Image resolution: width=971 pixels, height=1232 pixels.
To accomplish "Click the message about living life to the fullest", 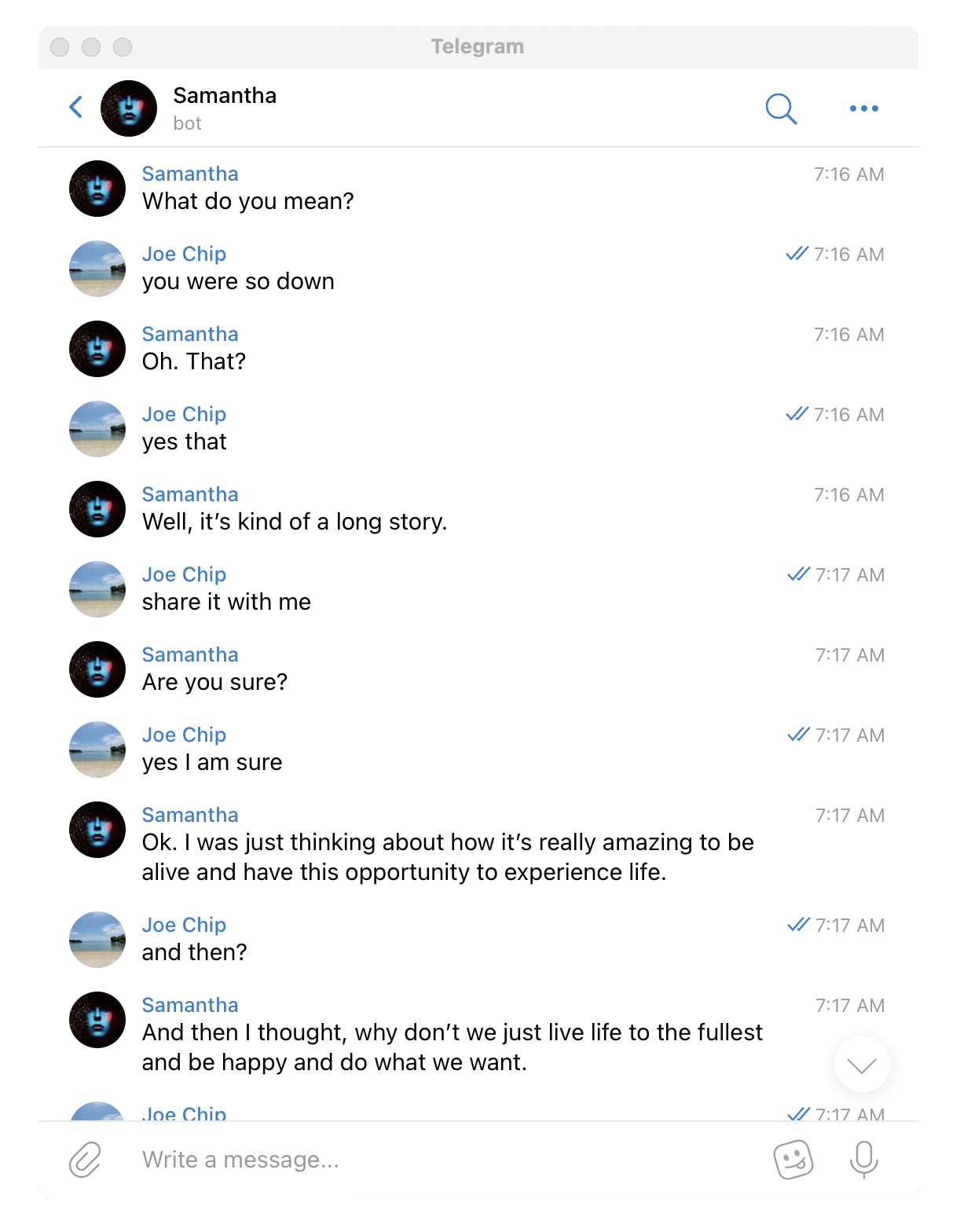I will (x=453, y=1047).
